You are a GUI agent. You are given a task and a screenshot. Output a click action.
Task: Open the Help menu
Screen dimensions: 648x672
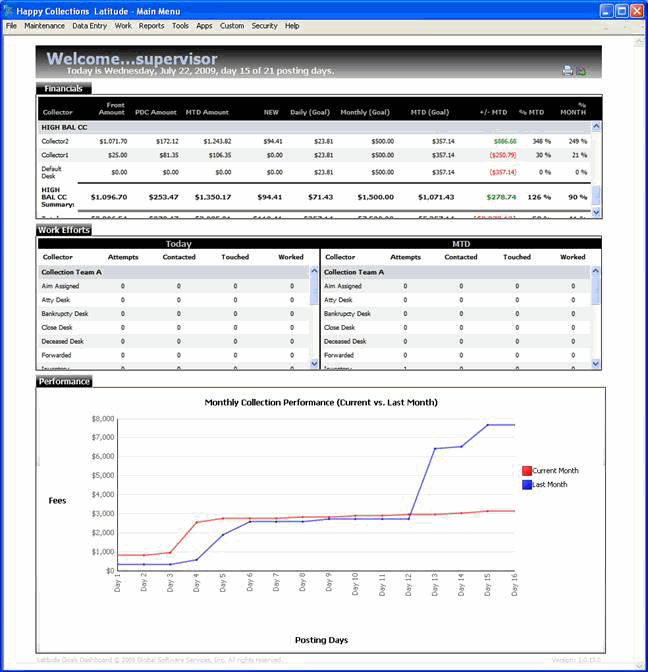coord(292,26)
